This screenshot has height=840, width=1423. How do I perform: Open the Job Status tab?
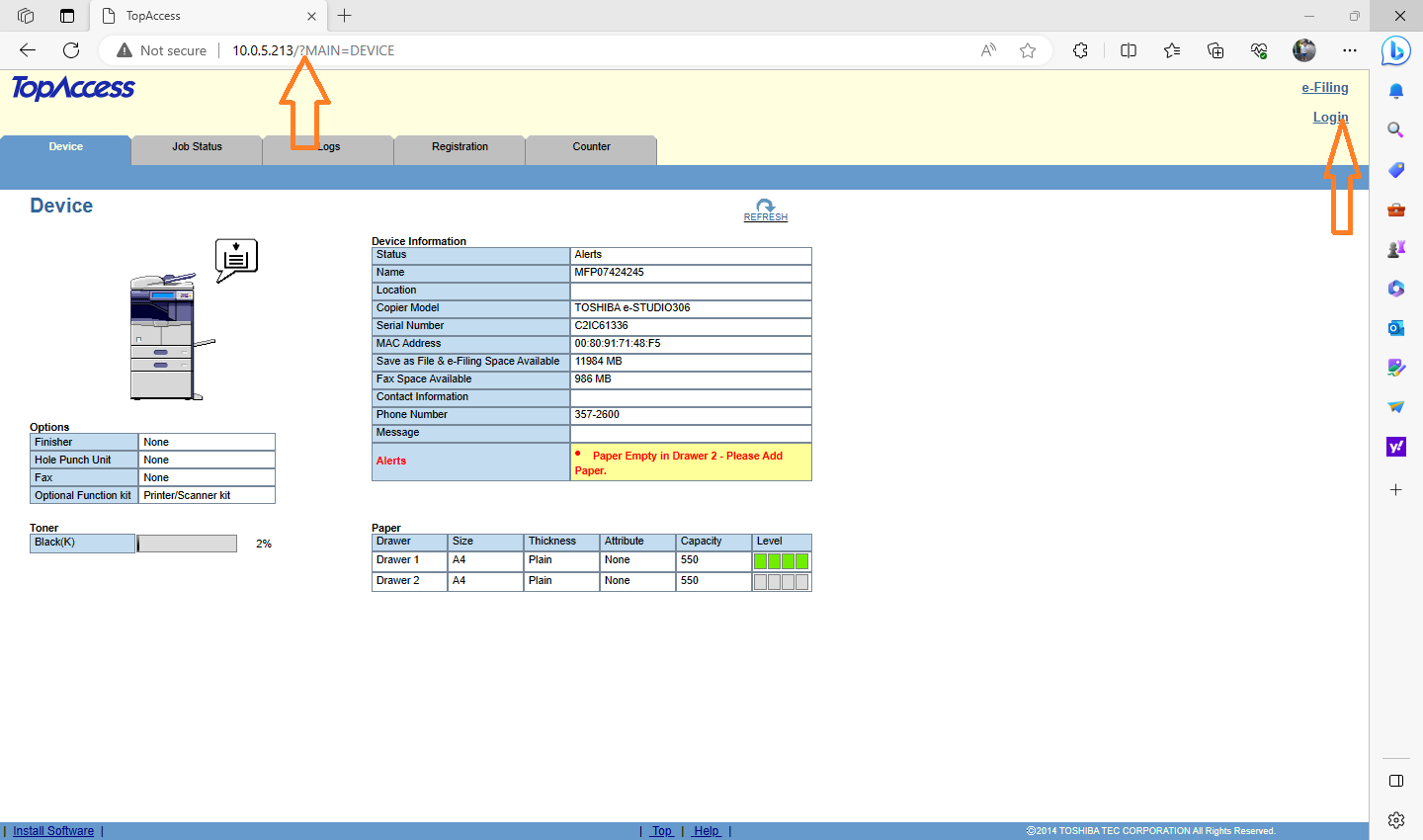point(197,147)
